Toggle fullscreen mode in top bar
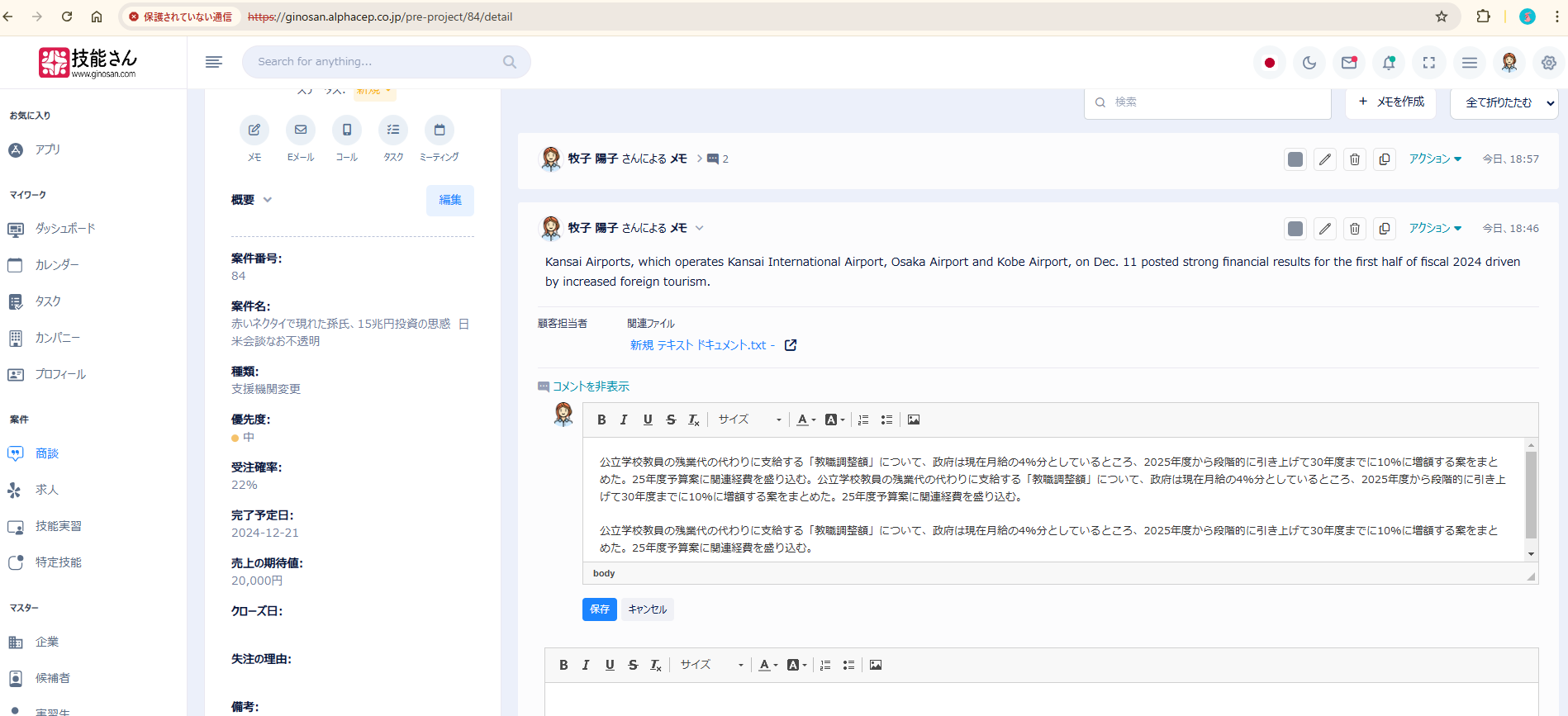 pos(1429,63)
